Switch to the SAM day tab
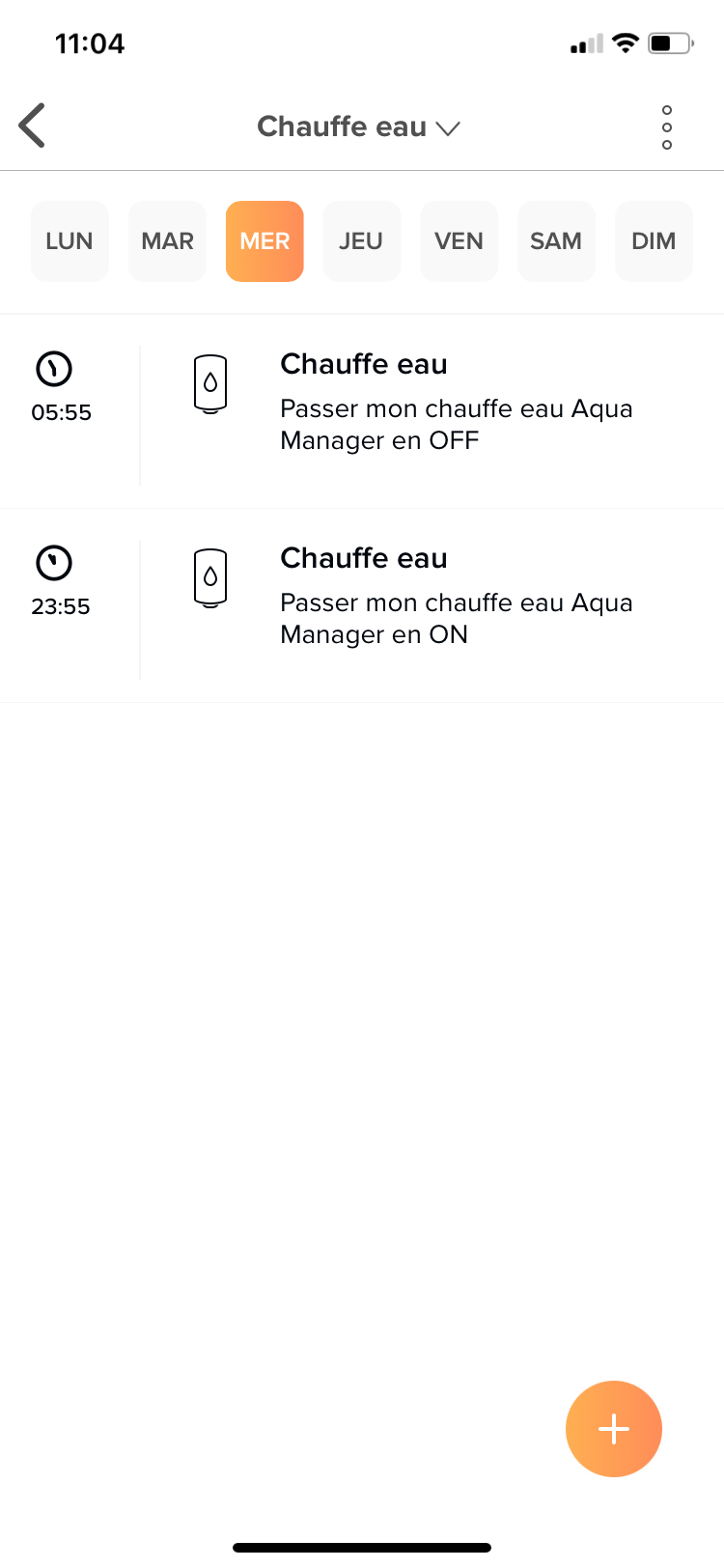 556,241
